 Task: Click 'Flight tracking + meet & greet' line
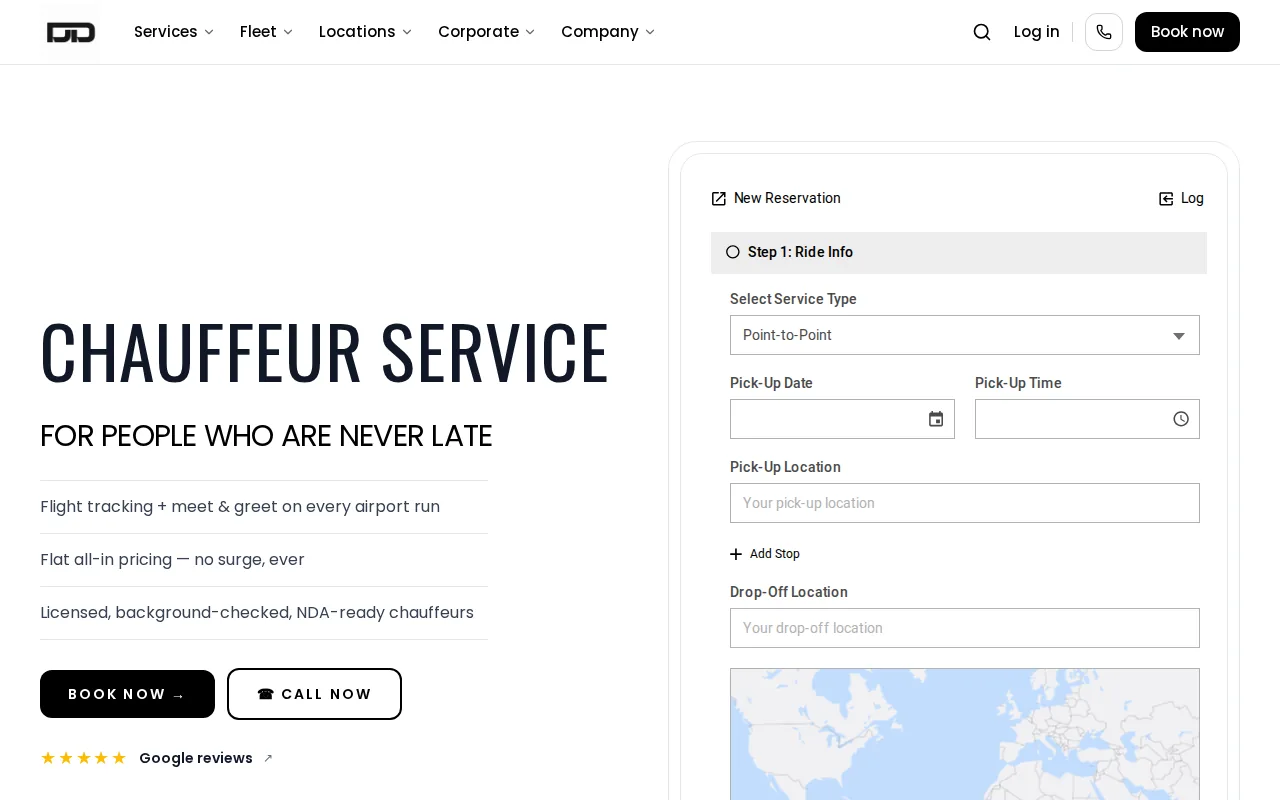pyautogui.click(x=240, y=507)
